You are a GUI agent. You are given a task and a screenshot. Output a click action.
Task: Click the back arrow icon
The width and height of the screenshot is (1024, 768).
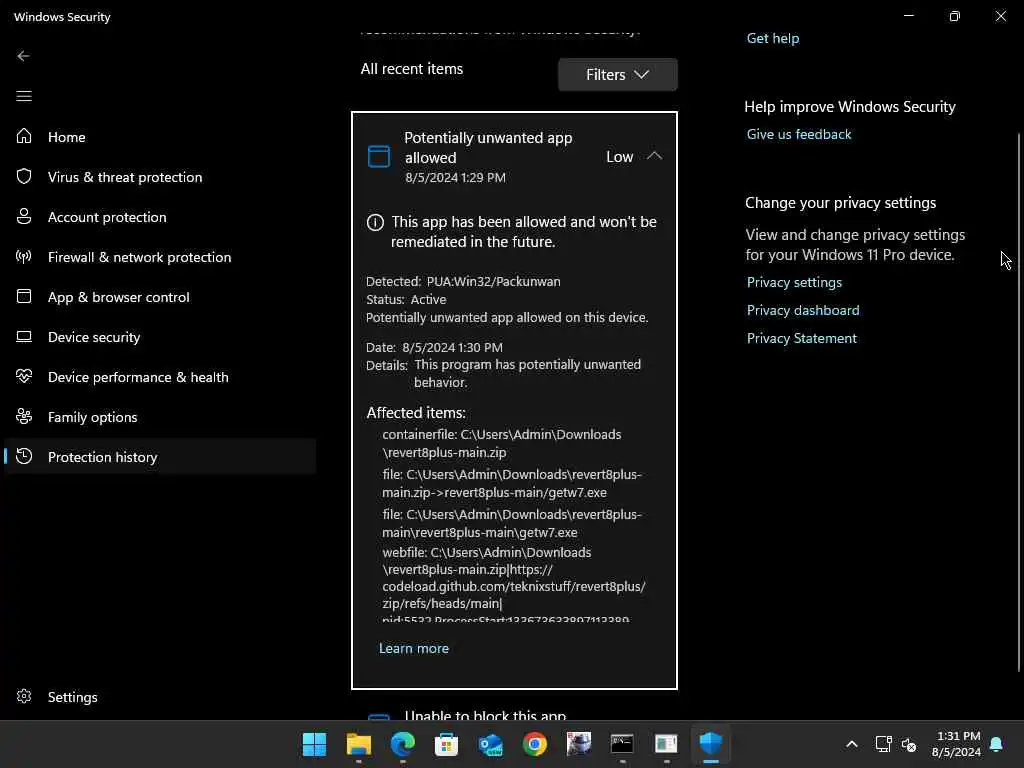point(24,56)
